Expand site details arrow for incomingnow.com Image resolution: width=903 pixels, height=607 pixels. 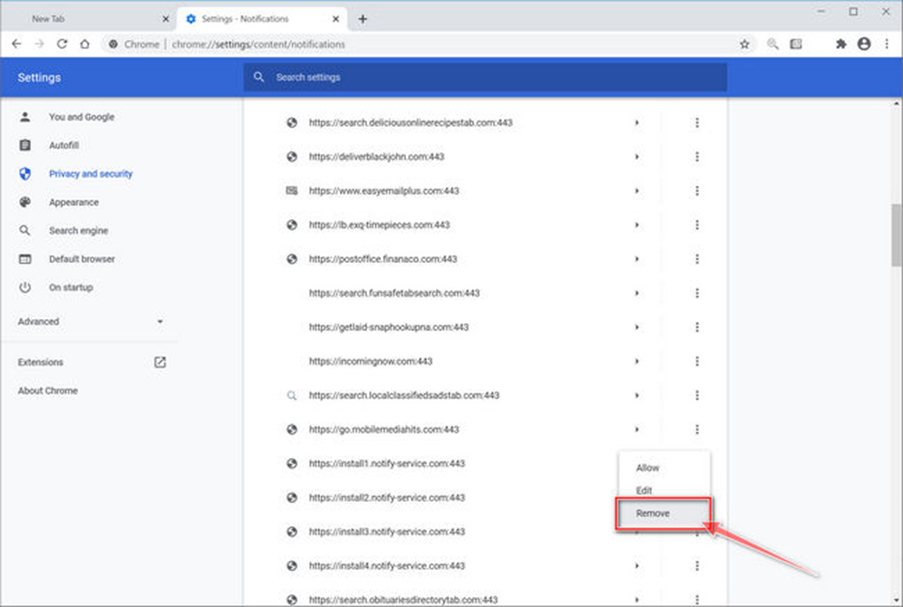tap(637, 361)
